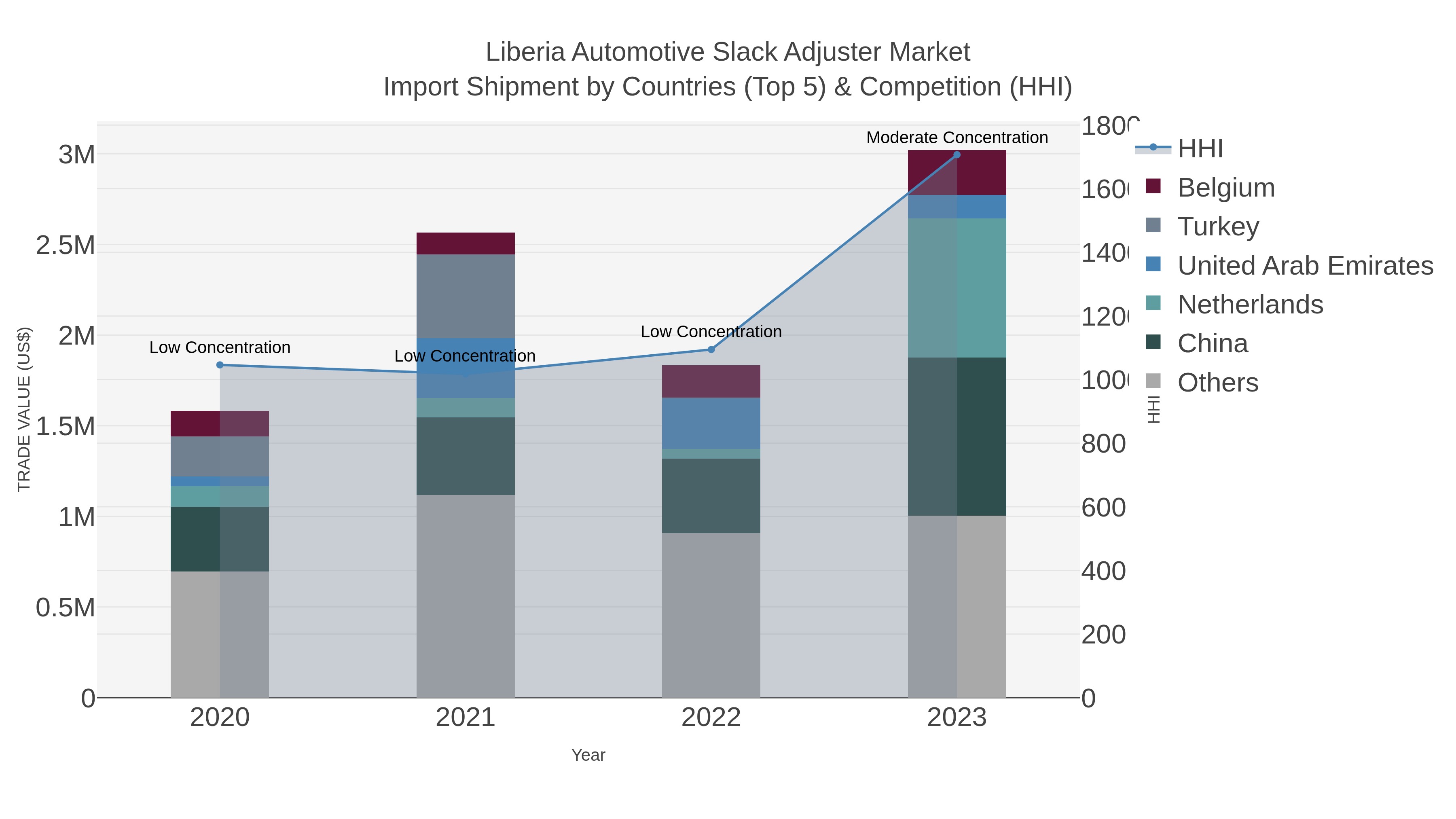Click Low Concentration label above 2022
The height and width of the screenshot is (819, 1456).
(711, 331)
